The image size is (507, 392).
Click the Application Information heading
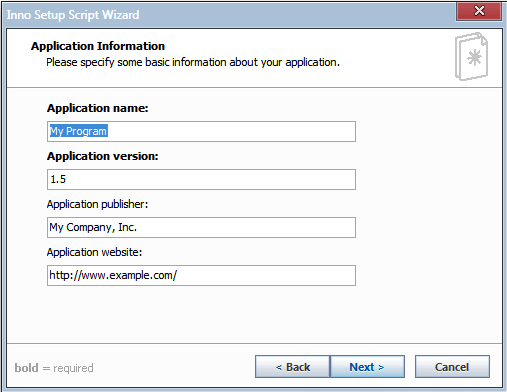pyautogui.click(x=98, y=46)
